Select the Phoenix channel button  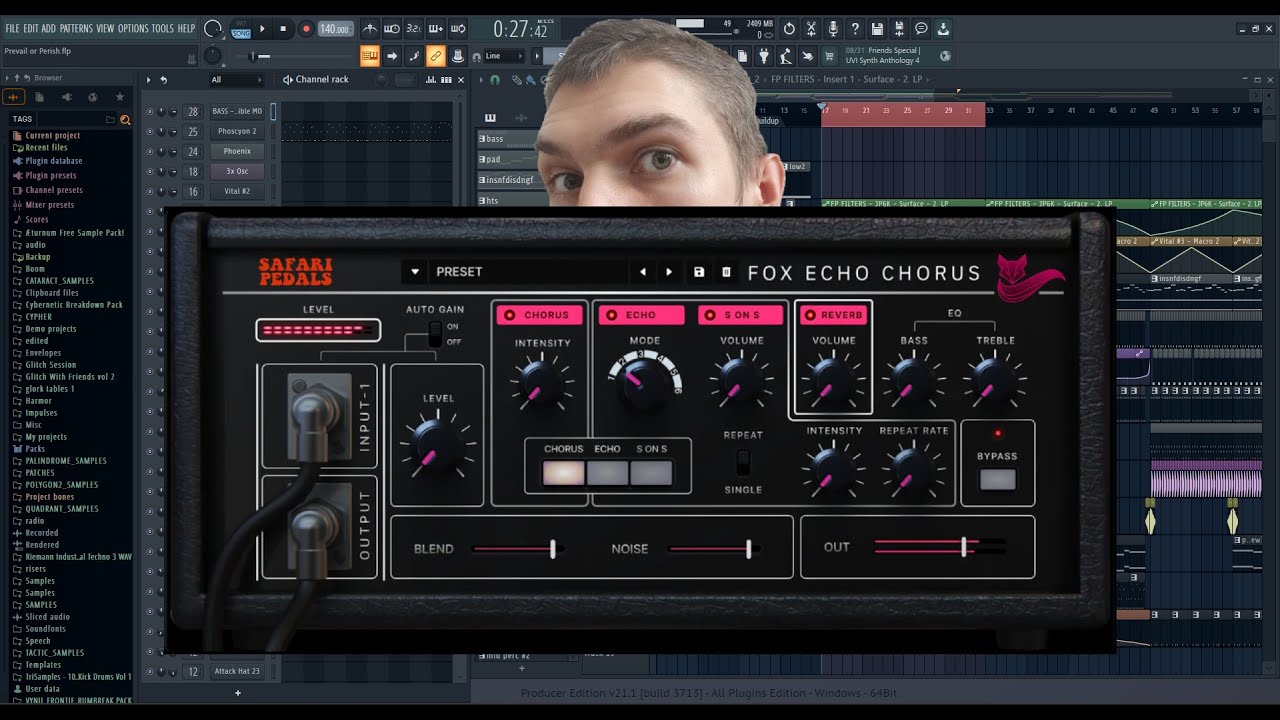[x=237, y=151]
